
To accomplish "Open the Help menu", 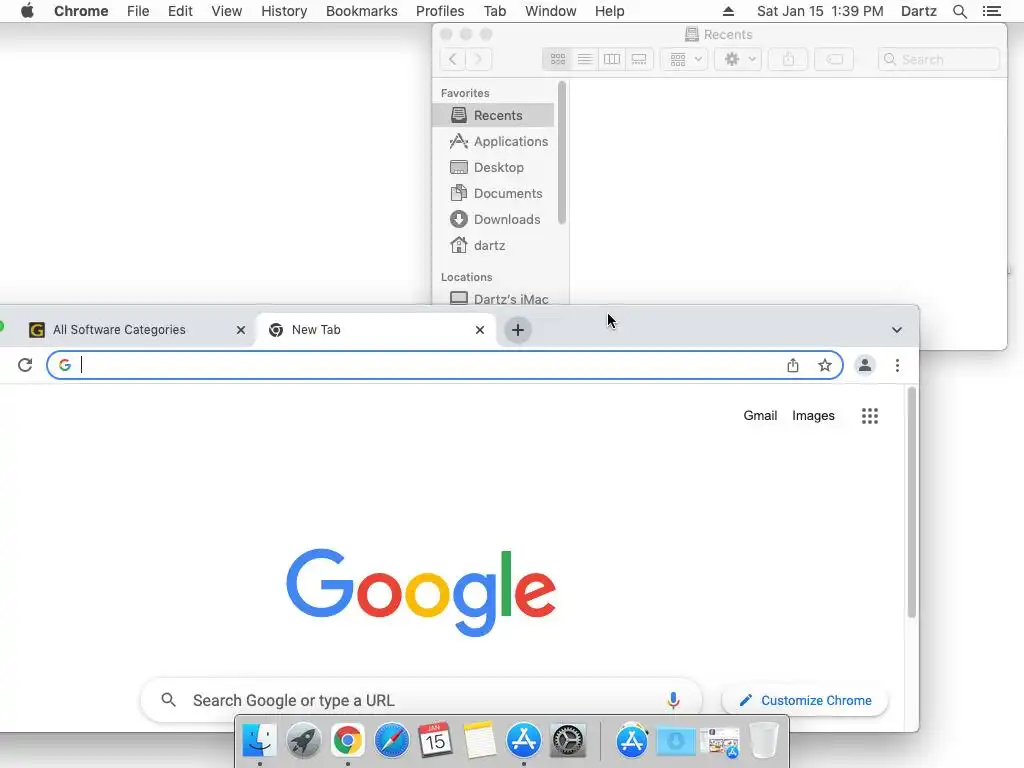I will 609,11.
